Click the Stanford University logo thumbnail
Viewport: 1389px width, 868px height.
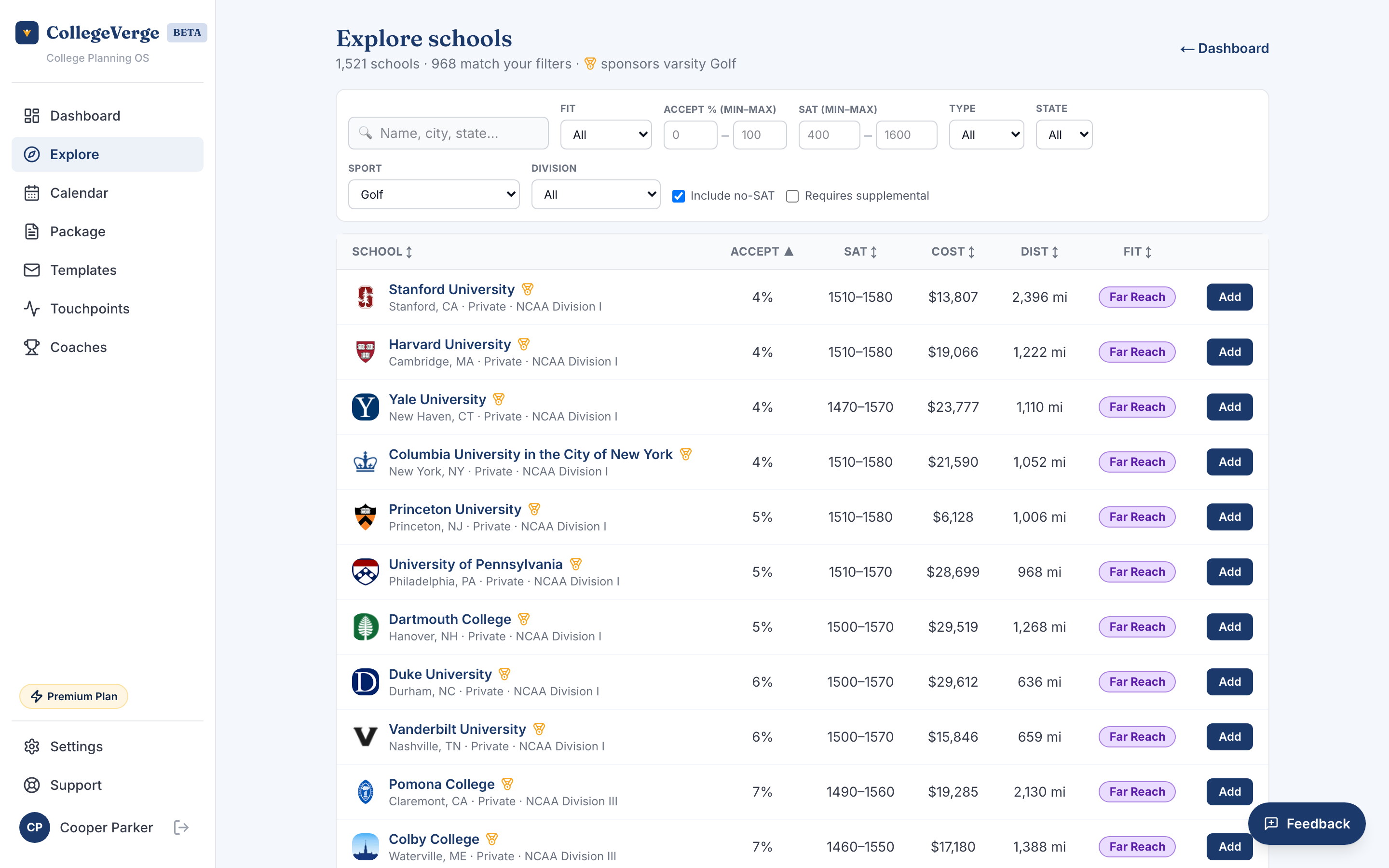click(x=365, y=297)
